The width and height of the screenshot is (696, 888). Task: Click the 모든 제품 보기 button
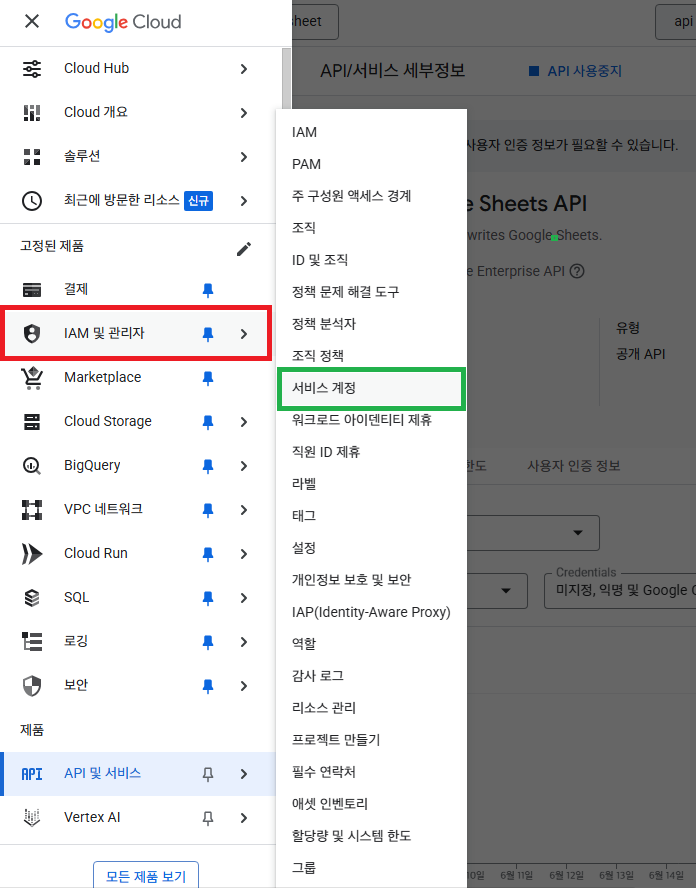(x=146, y=876)
